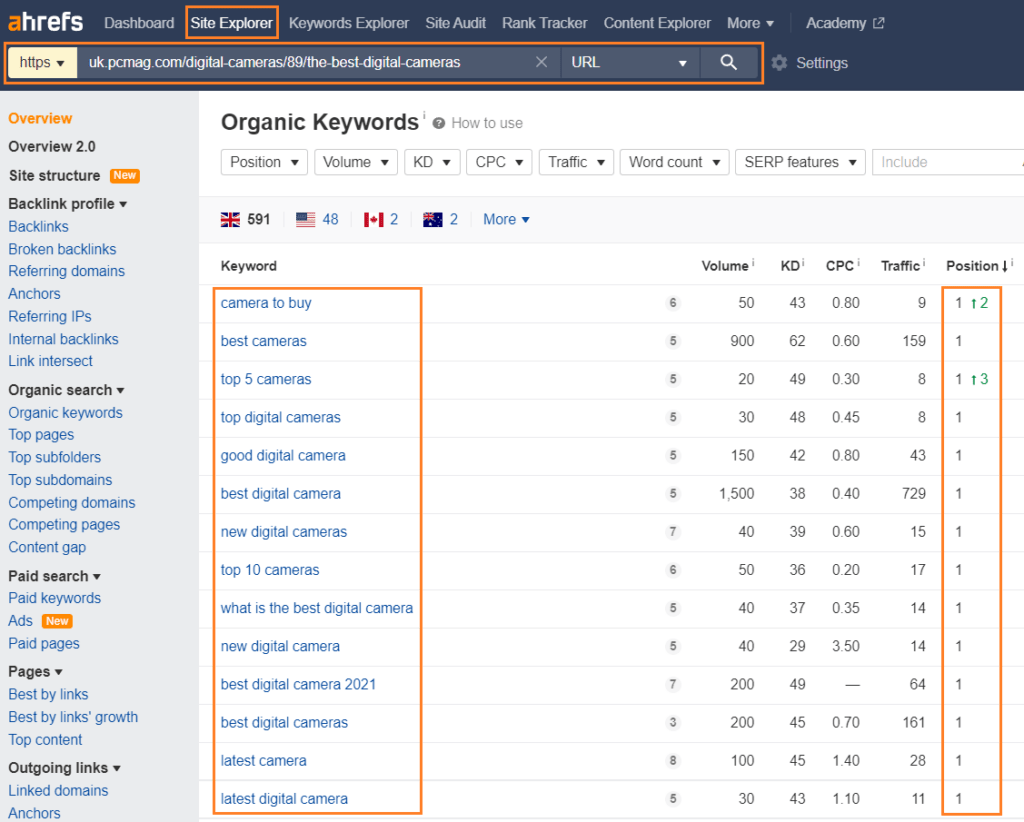Open Best by links' growth
The width and height of the screenshot is (1024, 822).
[x=73, y=717]
